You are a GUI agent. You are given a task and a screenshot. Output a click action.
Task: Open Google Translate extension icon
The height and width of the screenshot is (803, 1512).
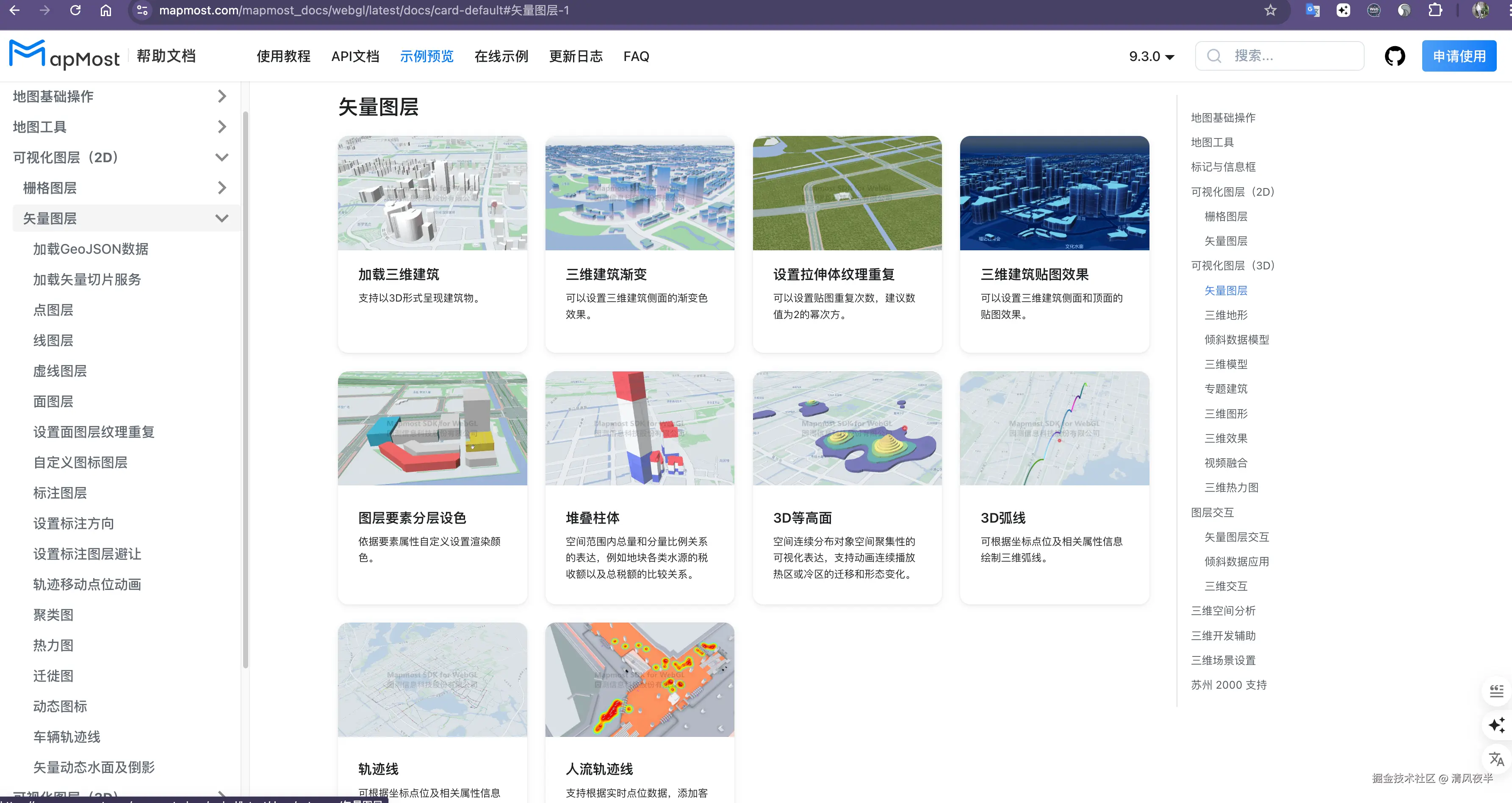point(1313,11)
